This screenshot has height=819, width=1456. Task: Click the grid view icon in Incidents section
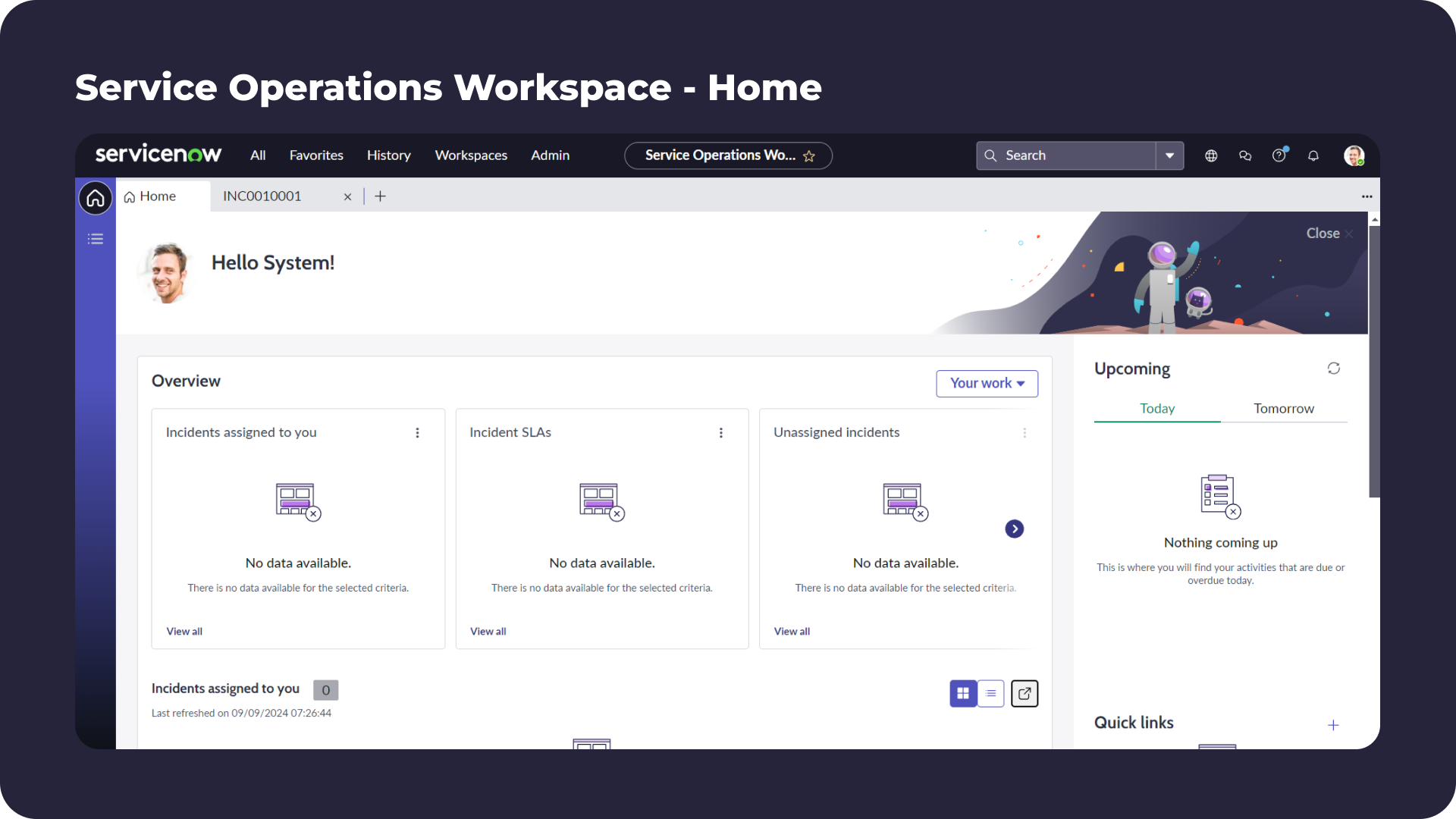pos(963,693)
